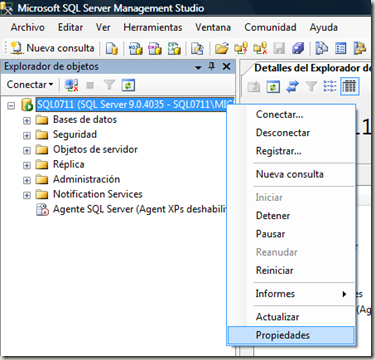This screenshot has height=360, width=375.
Task: Open the Informes submenu
Action: click(291, 294)
